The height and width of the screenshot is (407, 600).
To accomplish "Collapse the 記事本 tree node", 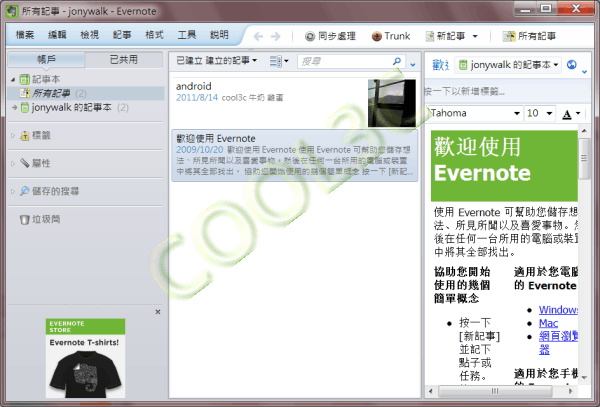I will 13,80.
